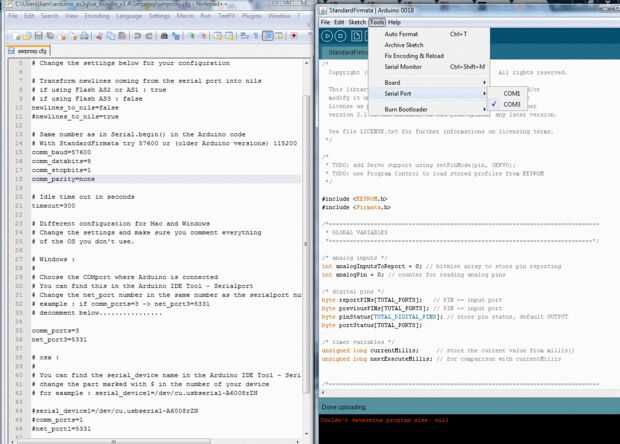This screenshot has height=444, width=620.
Task: Click the Redo arrow icon in Notepad++
Action: 149,36
